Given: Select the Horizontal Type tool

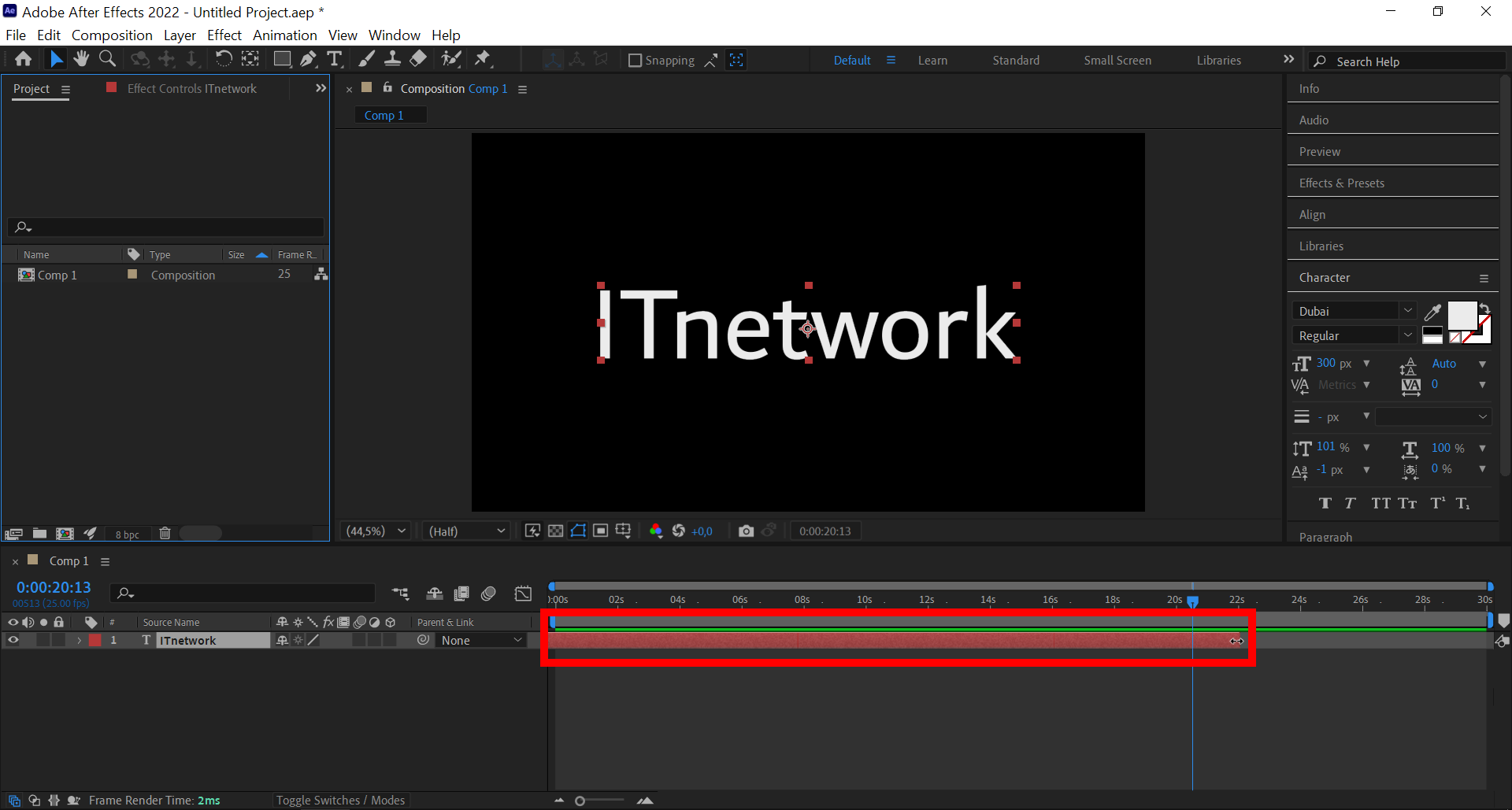Looking at the screenshot, I should click(x=335, y=58).
